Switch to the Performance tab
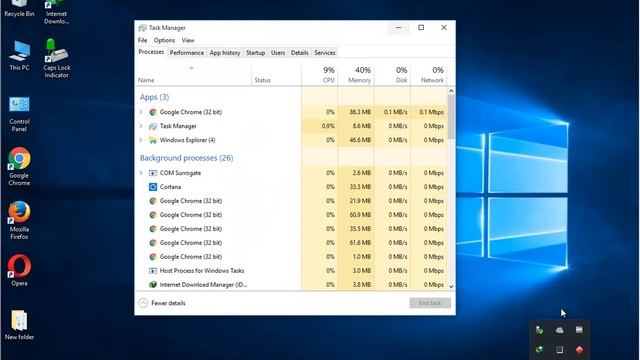The width and height of the screenshot is (640, 360). [x=187, y=53]
